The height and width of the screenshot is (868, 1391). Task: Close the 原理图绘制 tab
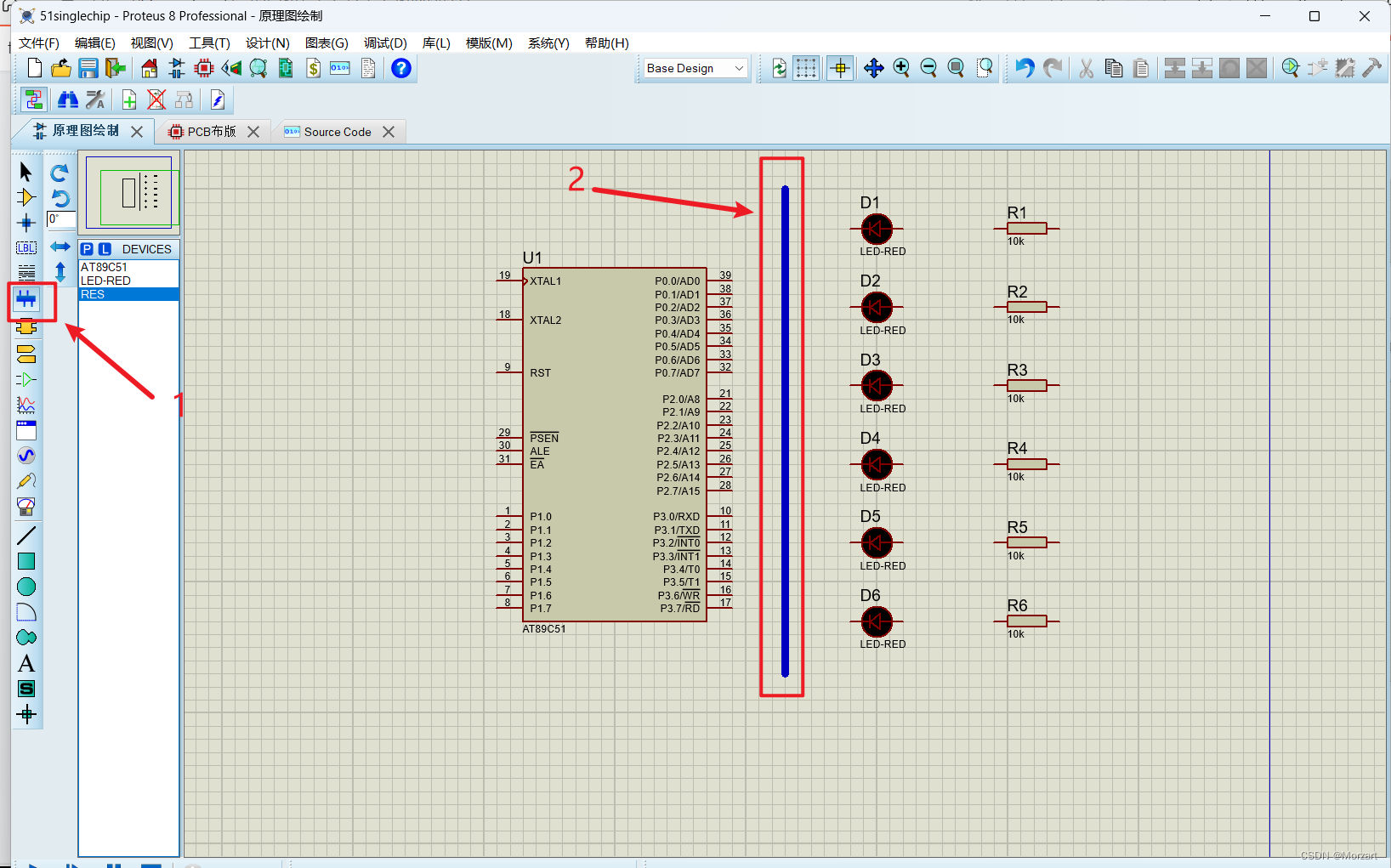[x=137, y=132]
